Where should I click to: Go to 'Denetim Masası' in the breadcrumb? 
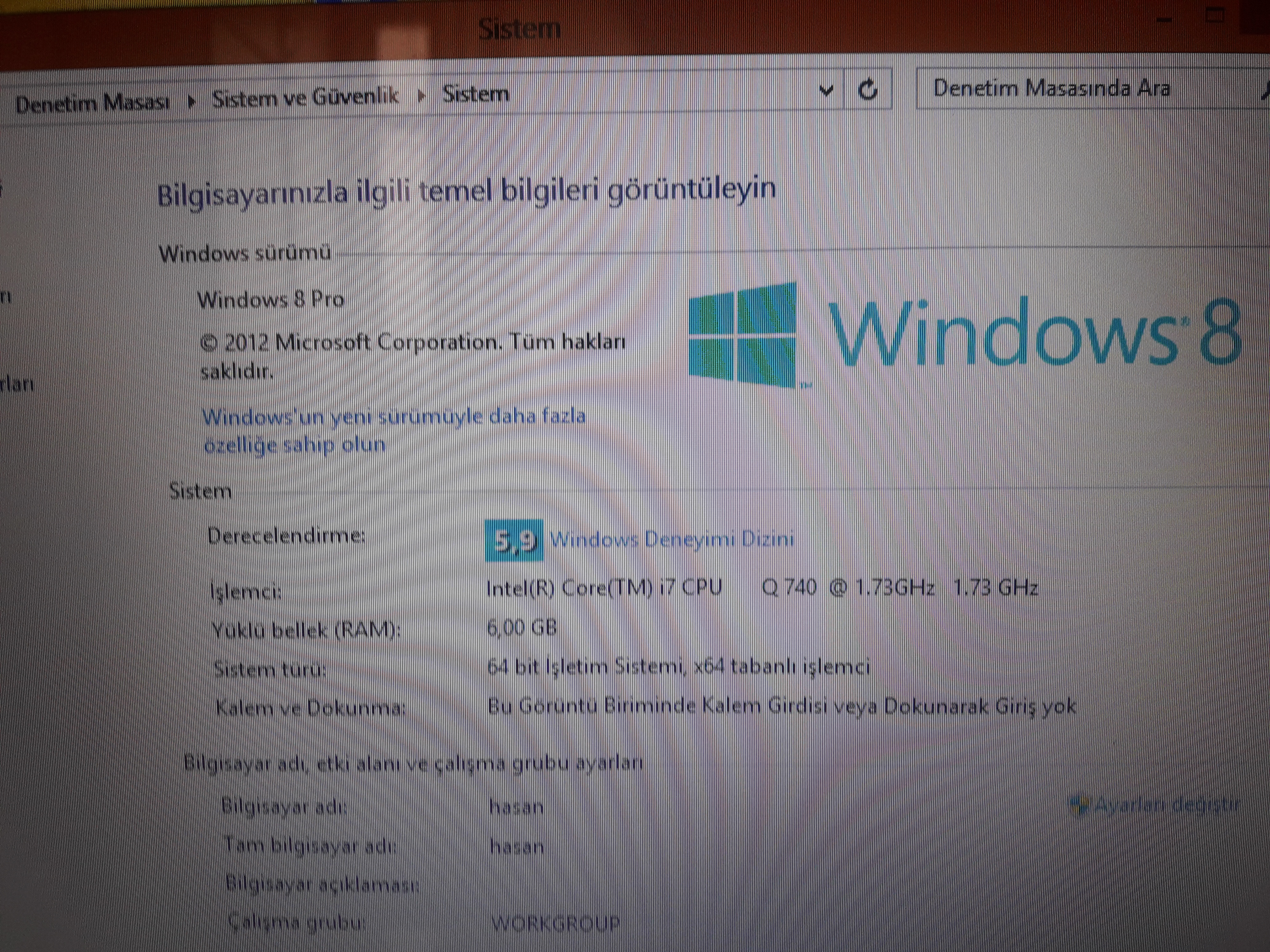pyautogui.click(x=92, y=103)
